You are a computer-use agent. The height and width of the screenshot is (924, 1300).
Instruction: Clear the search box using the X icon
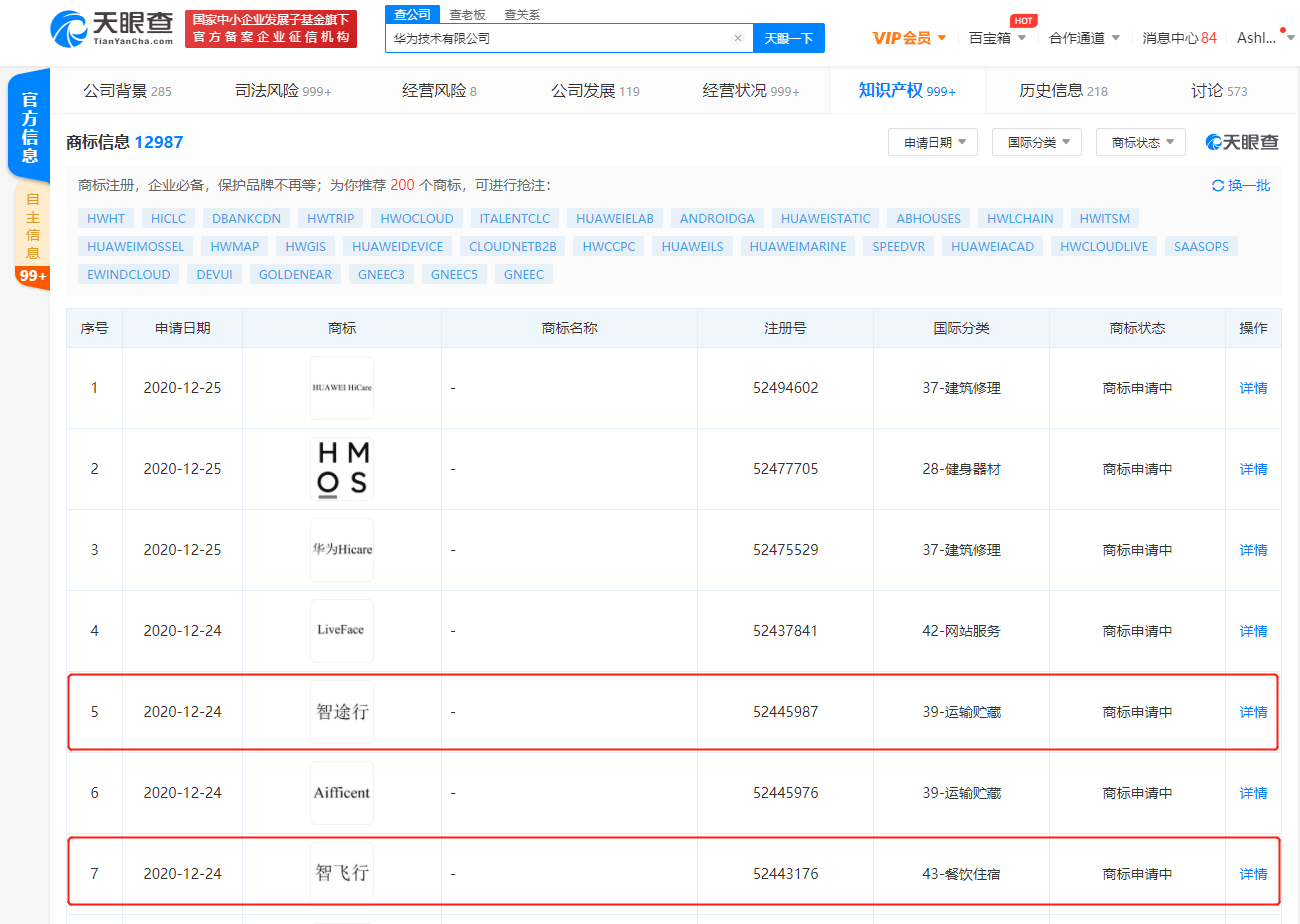(x=738, y=37)
